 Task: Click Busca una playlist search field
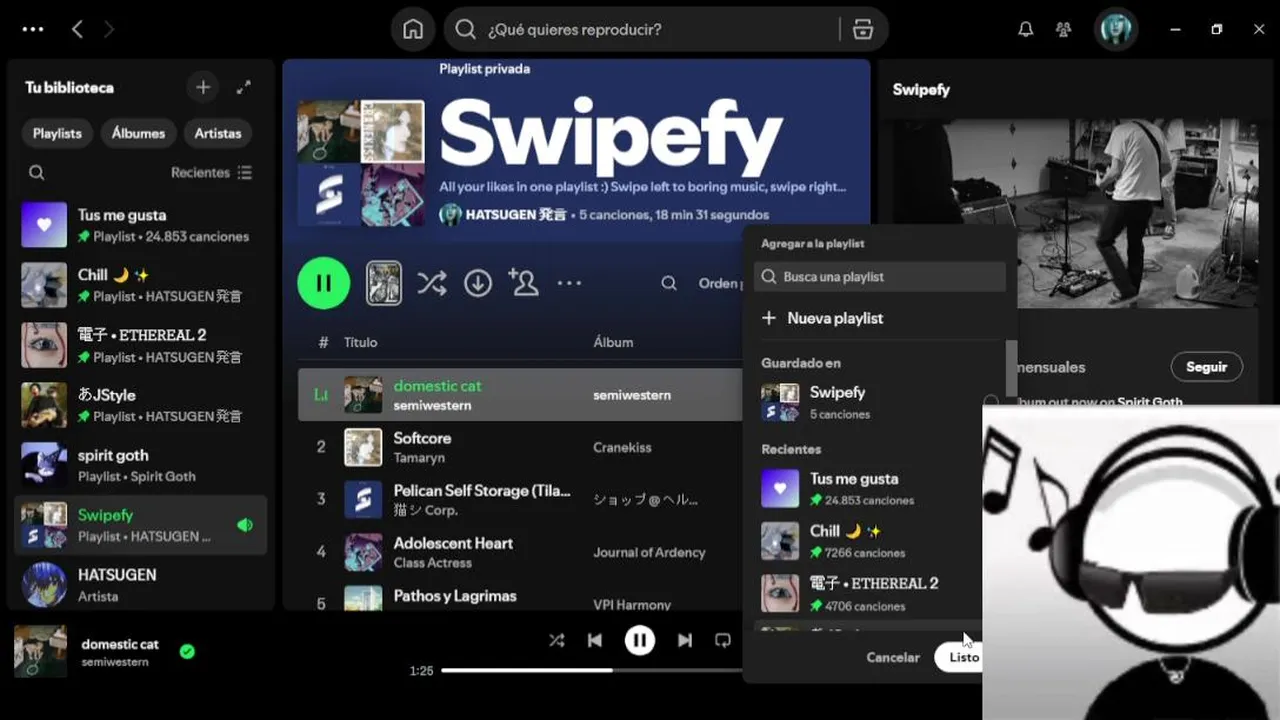(x=880, y=277)
